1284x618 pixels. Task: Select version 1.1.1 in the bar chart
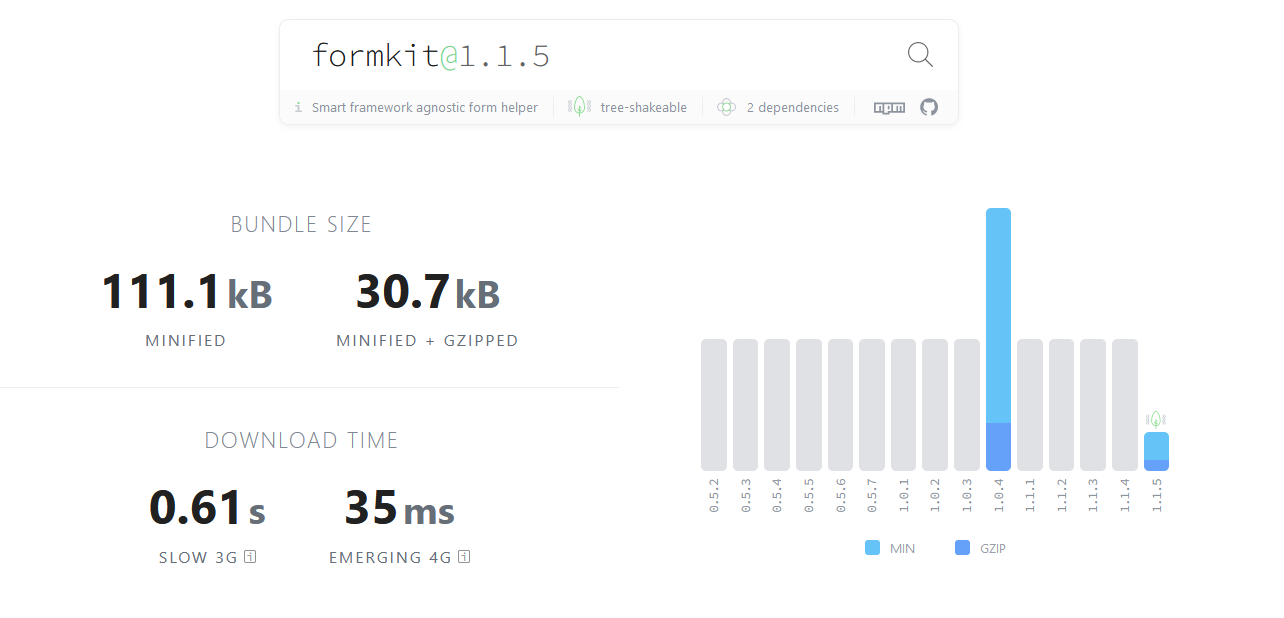[1029, 405]
